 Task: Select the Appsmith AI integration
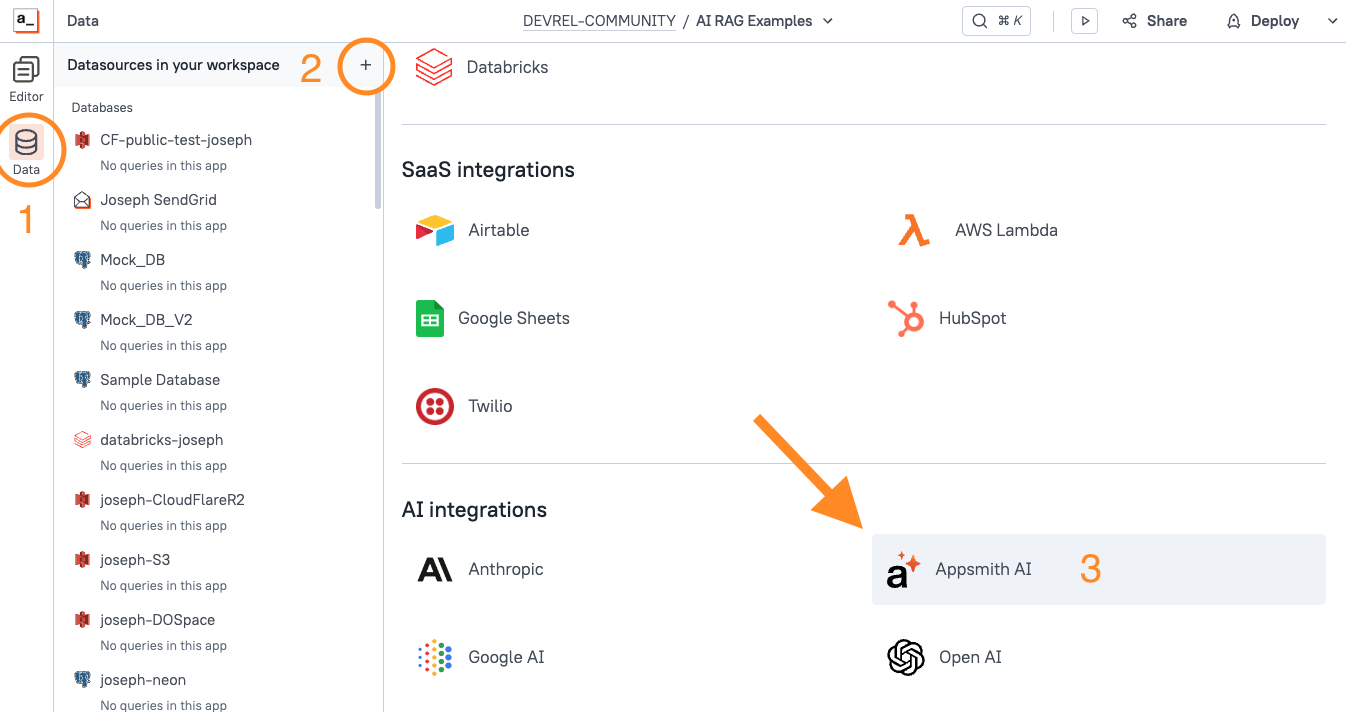(984, 568)
